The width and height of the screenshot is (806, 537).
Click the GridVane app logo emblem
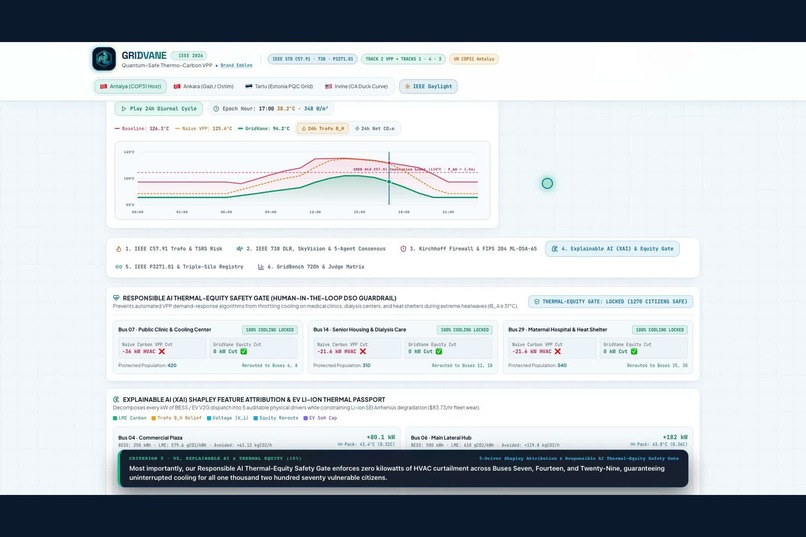click(104, 59)
